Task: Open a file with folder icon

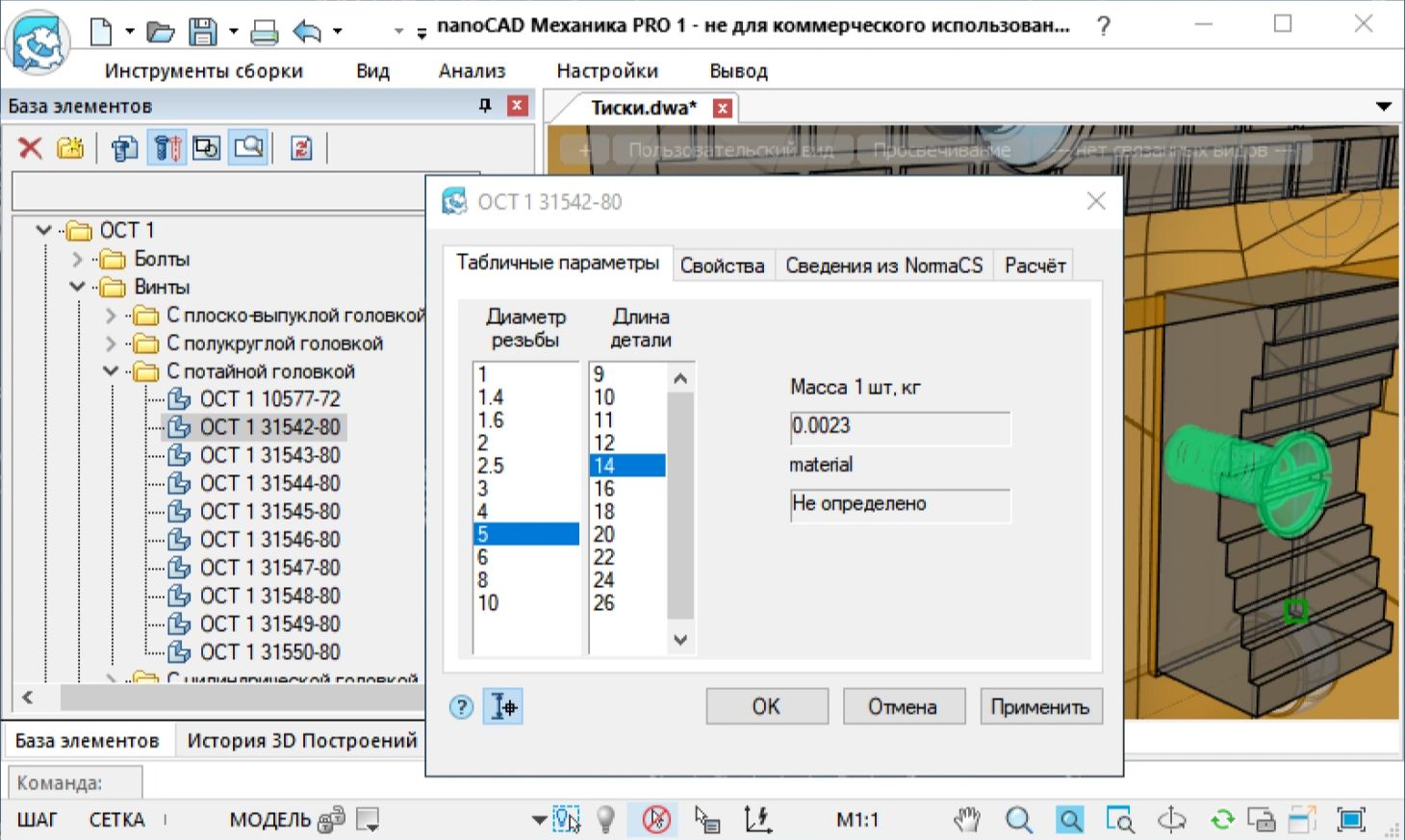Action: [160, 33]
